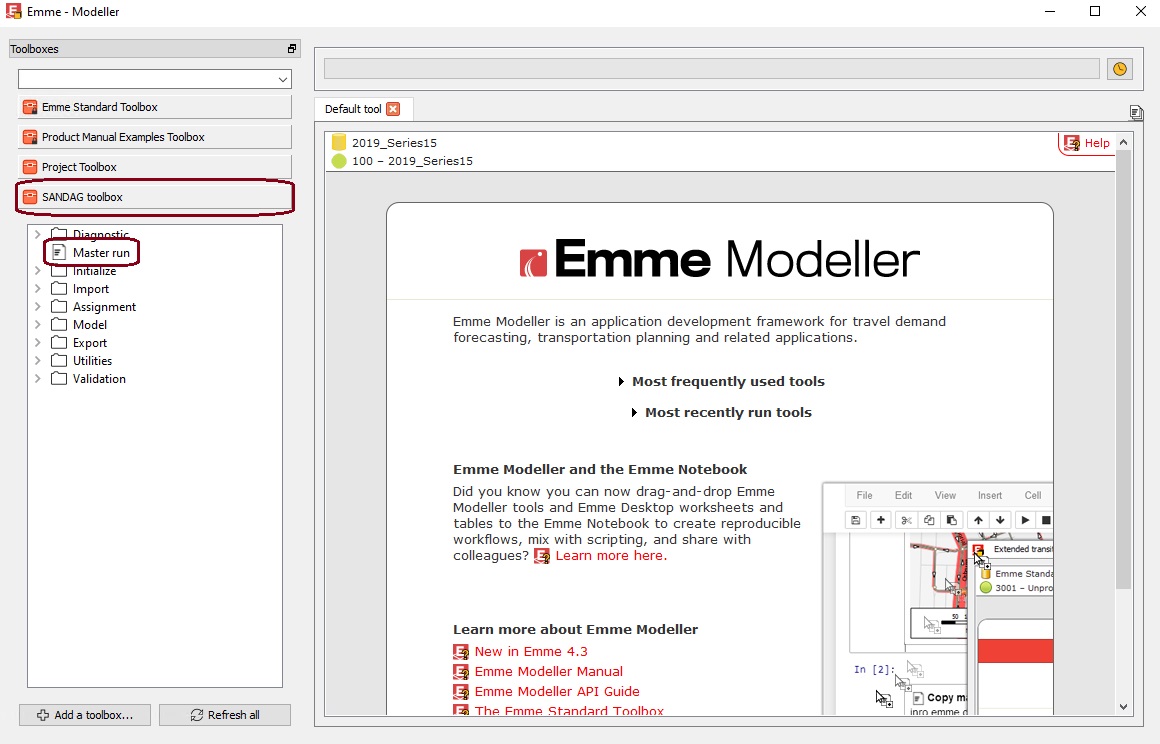The image size is (1160, 744).
Task: Click the Master run tool script icon
Action: tap(59, 253)
